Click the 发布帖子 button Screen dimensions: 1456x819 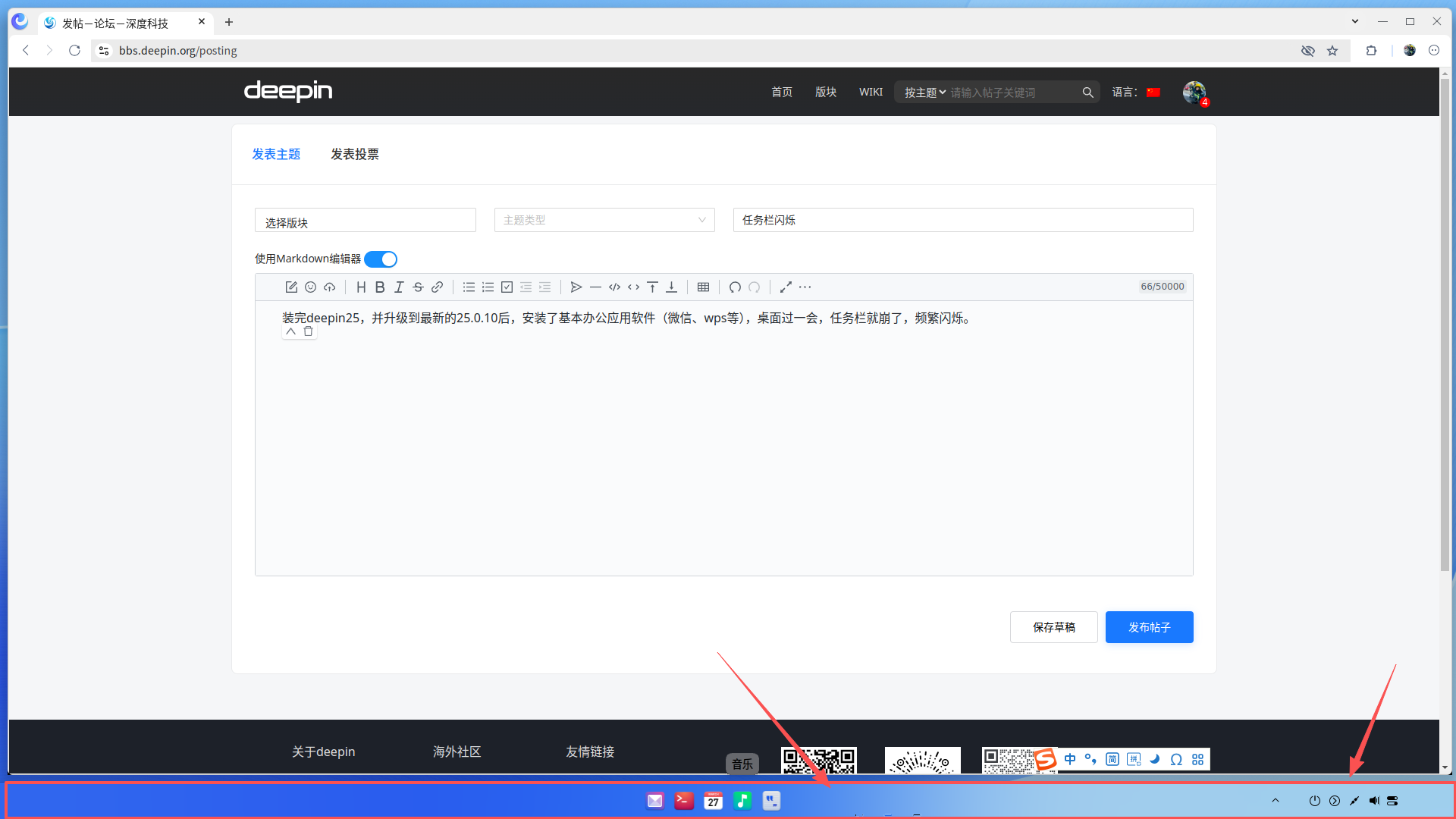tap(1149, 627)
